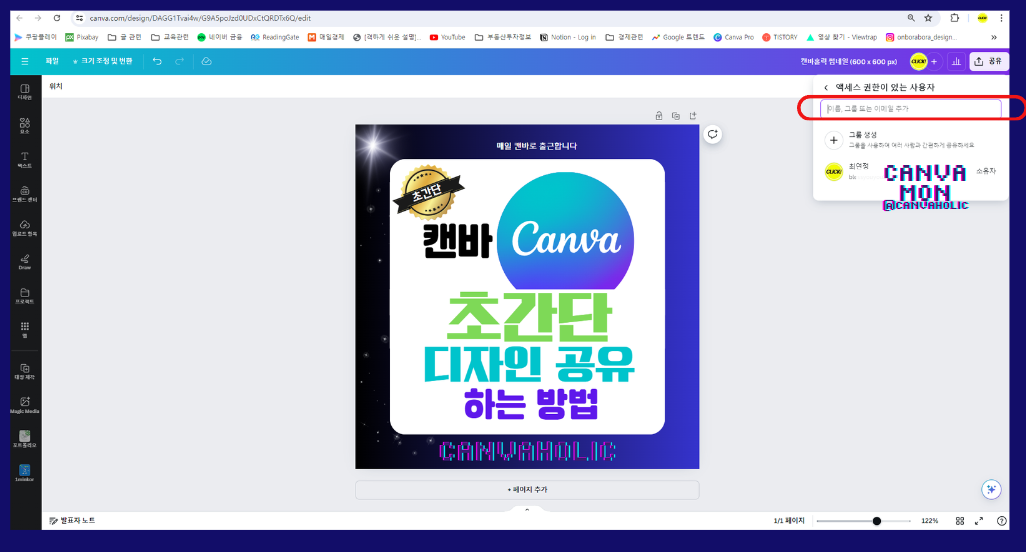Open the 파일 menu
Screen dimensions: 1026x552
click(x=52, y=61)
